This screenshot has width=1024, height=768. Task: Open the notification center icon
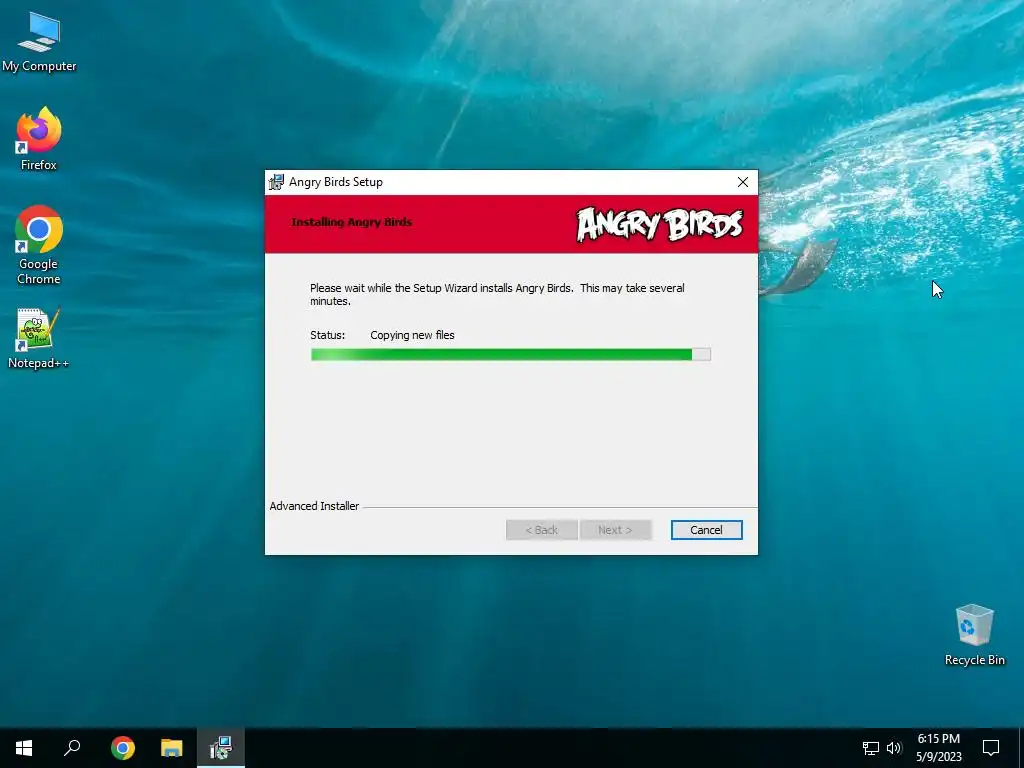tap(991, 748)
